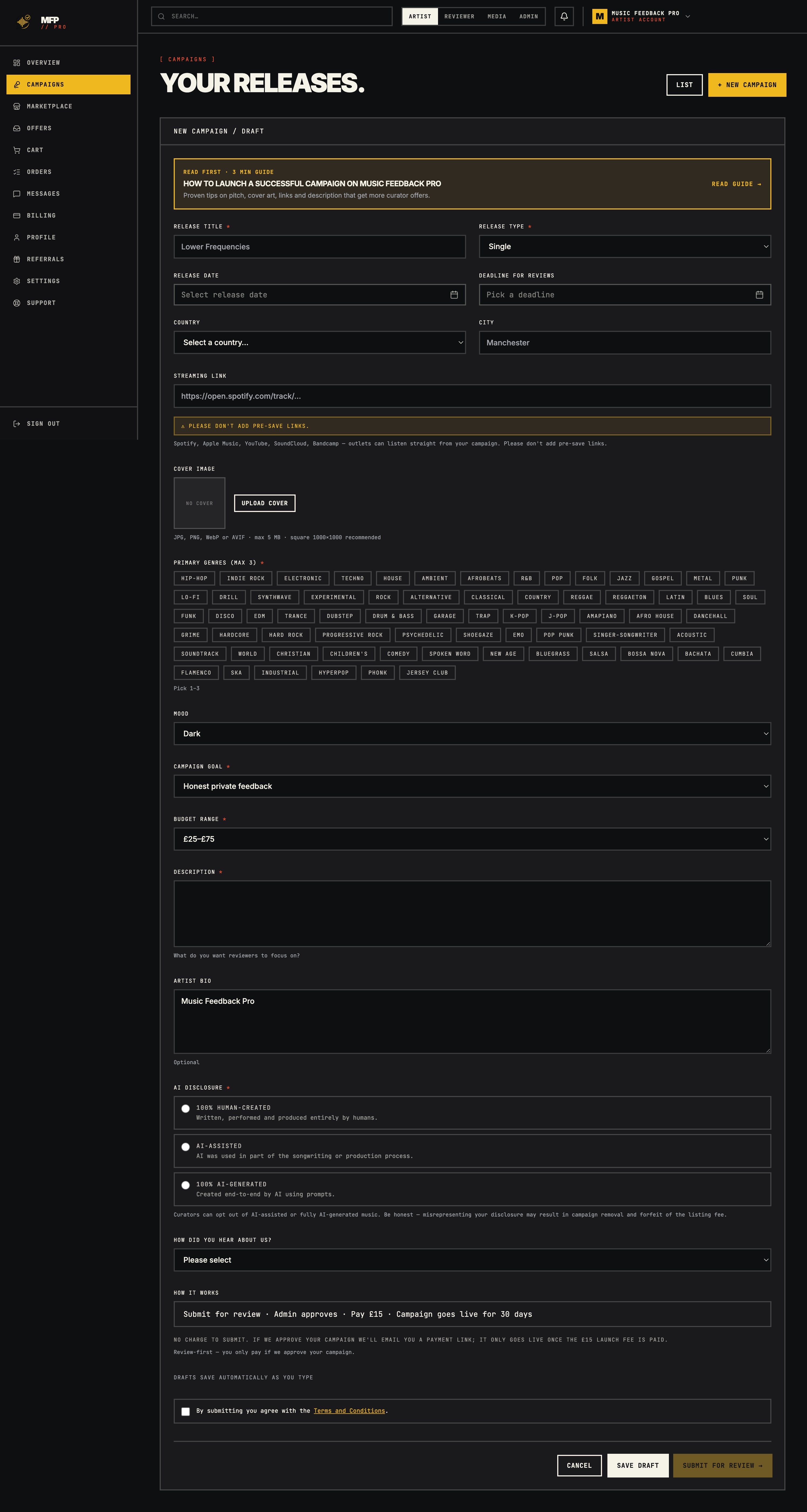Click the Support lifebuoy icon

pyautogui.click(x=16, y=303)
